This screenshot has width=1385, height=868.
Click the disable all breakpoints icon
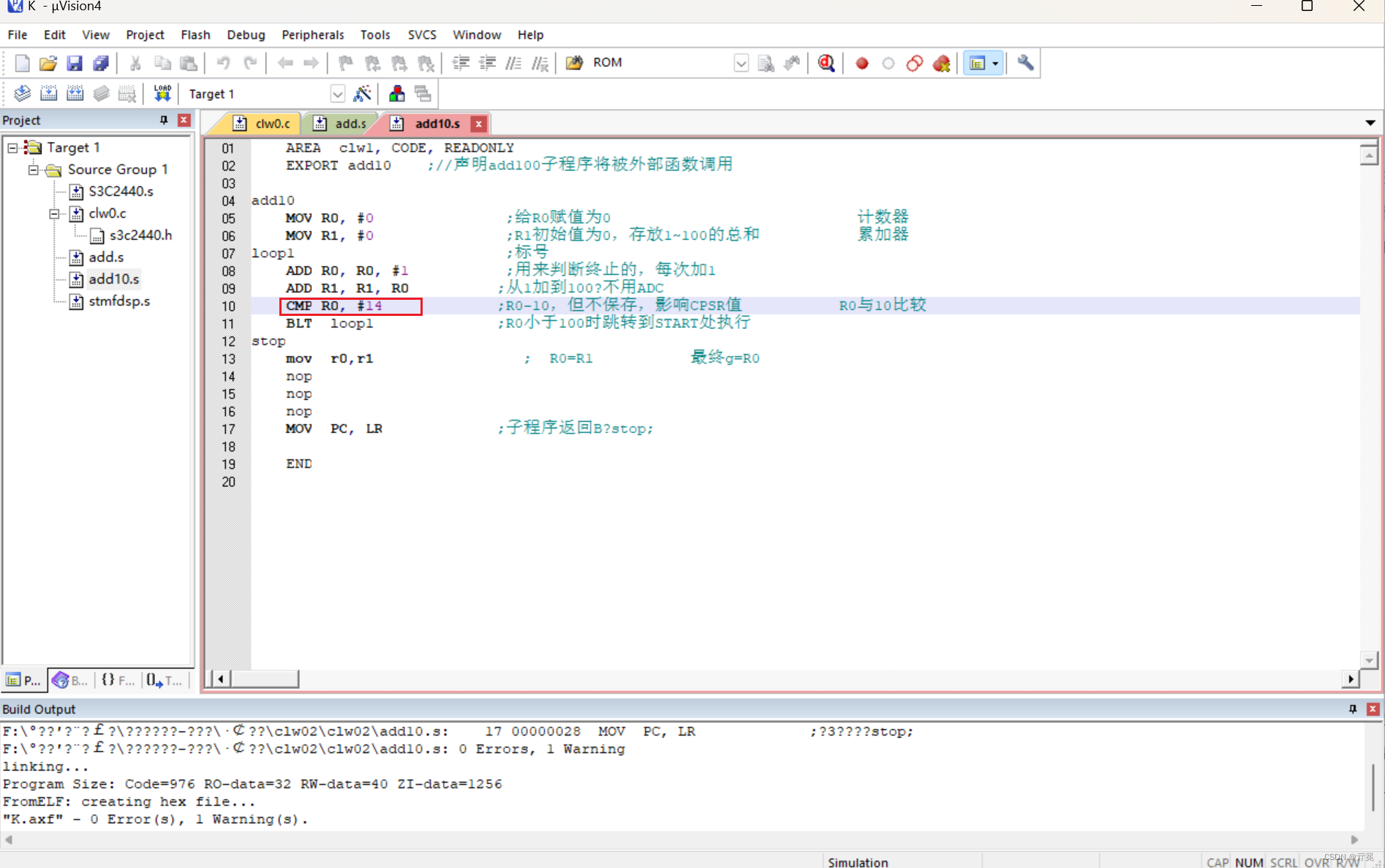(915, 64)
